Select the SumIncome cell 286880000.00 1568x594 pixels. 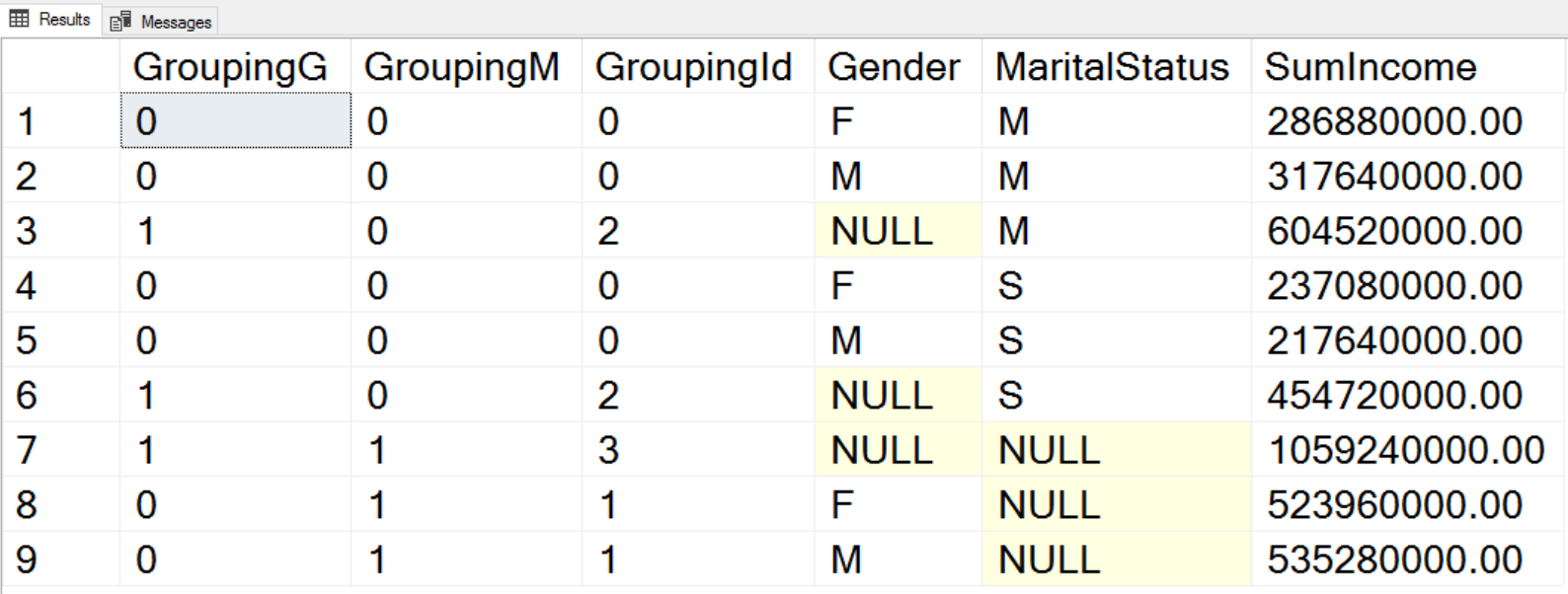click(x=1394, y=121)
